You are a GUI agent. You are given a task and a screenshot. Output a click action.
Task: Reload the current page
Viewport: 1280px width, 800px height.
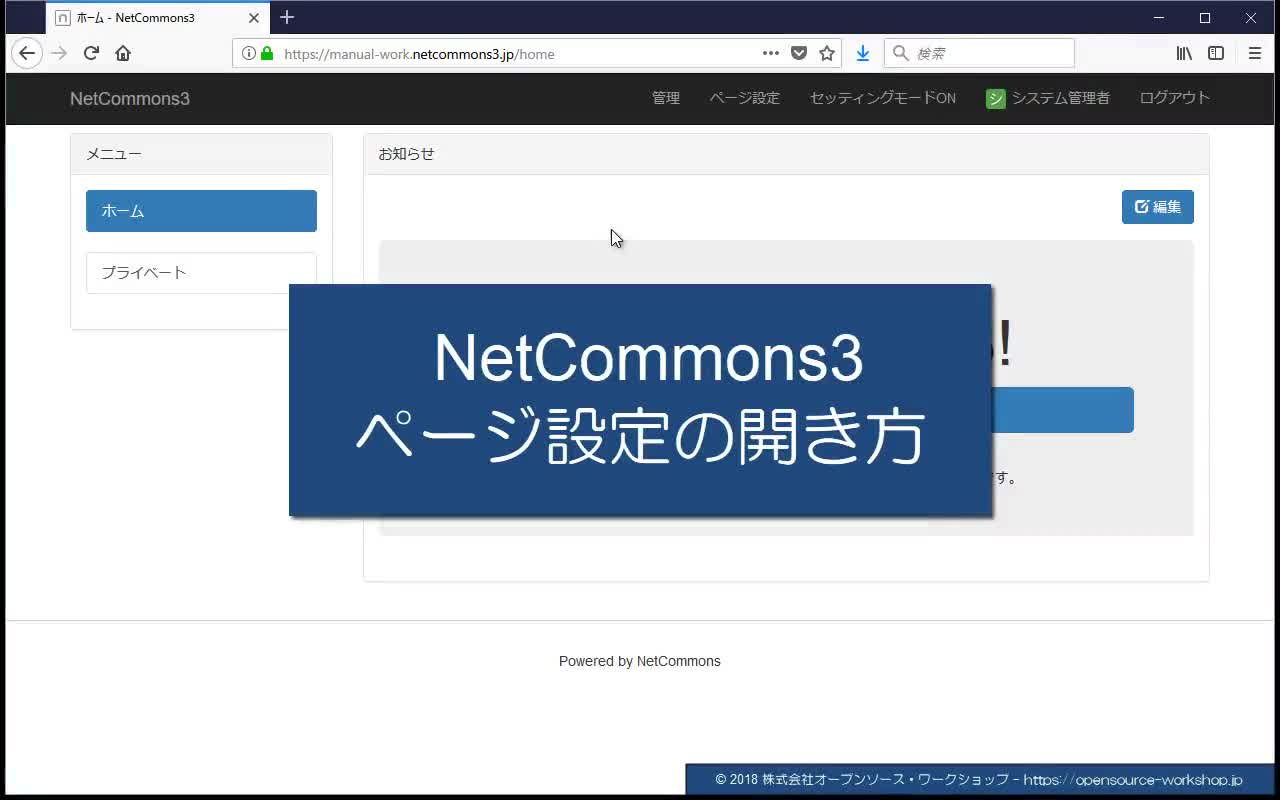(91, 53)
